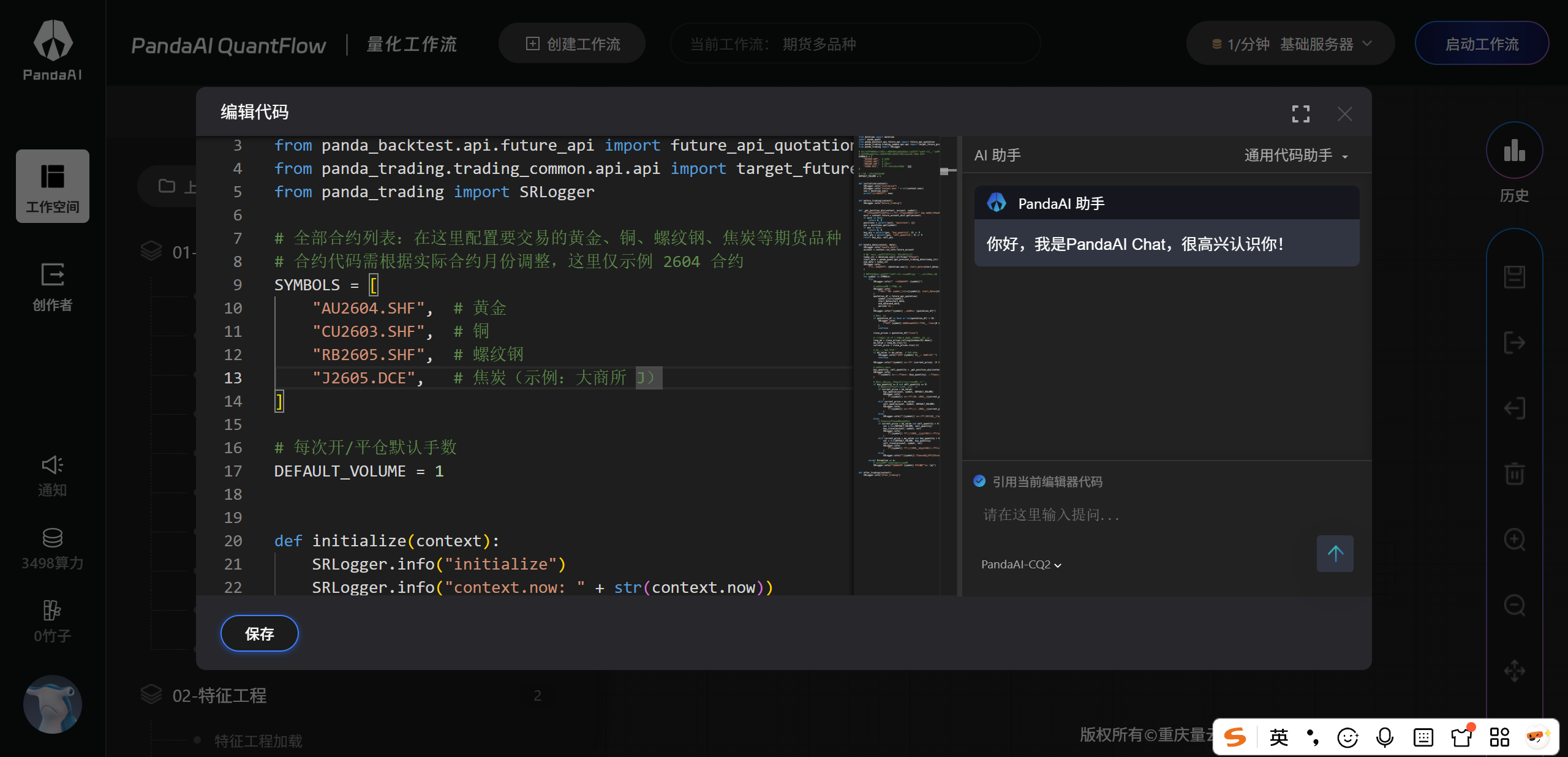Open the 工作空间 workspace panel
This screenshot has width=1568, height=757.
coord(53,186)
